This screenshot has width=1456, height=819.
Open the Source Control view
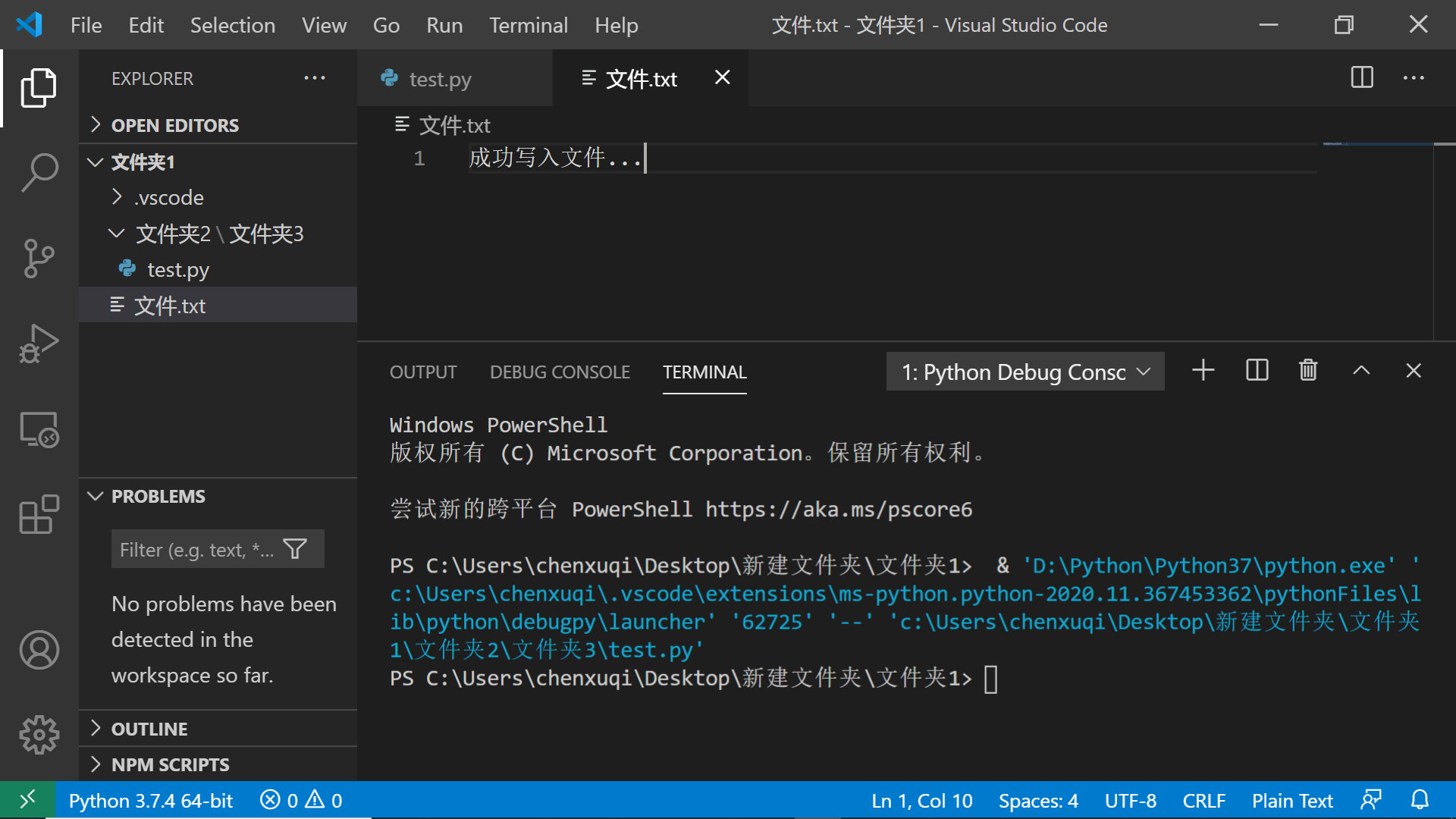[39, 259]
